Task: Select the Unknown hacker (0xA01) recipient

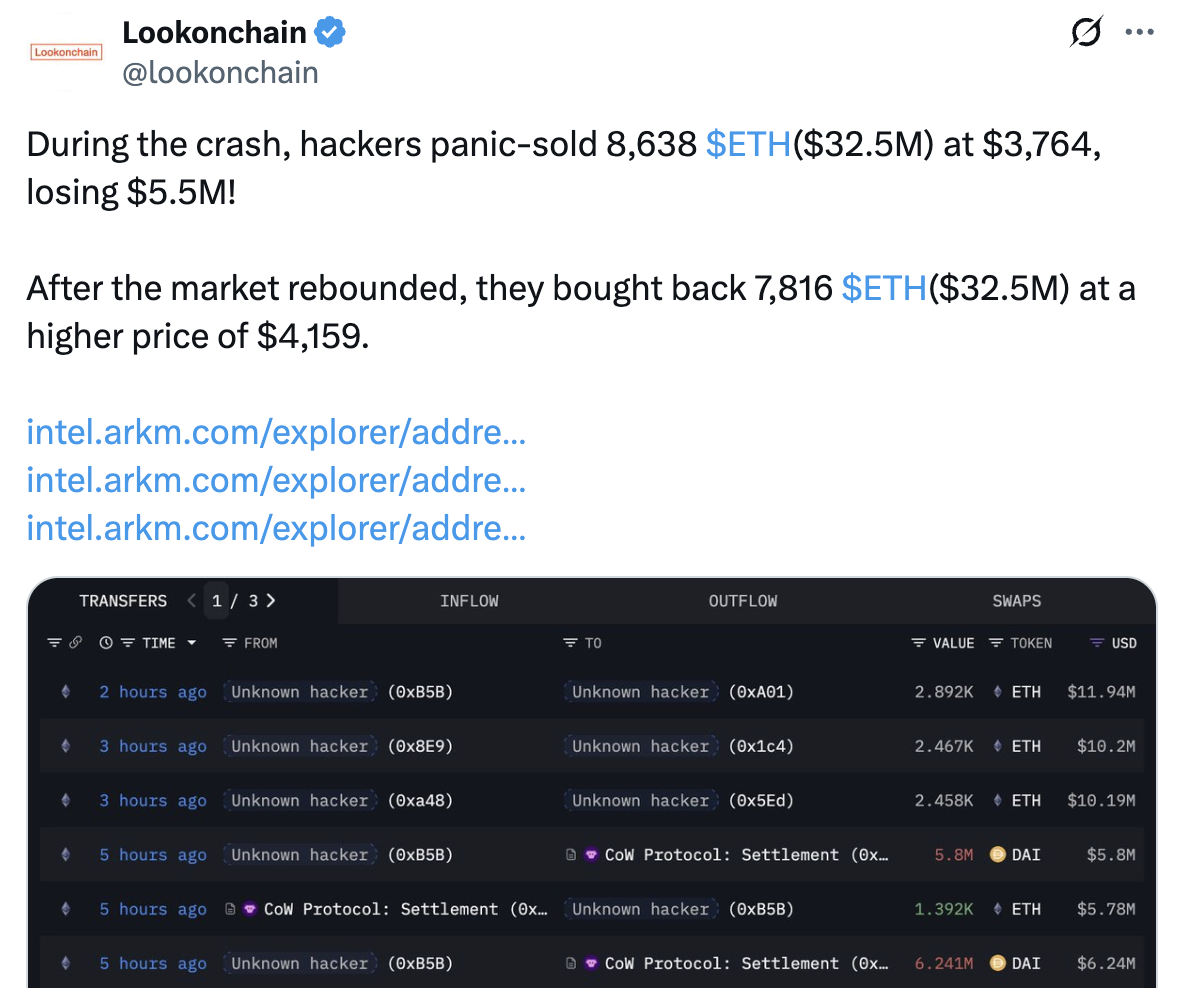Action: (682, 692)
